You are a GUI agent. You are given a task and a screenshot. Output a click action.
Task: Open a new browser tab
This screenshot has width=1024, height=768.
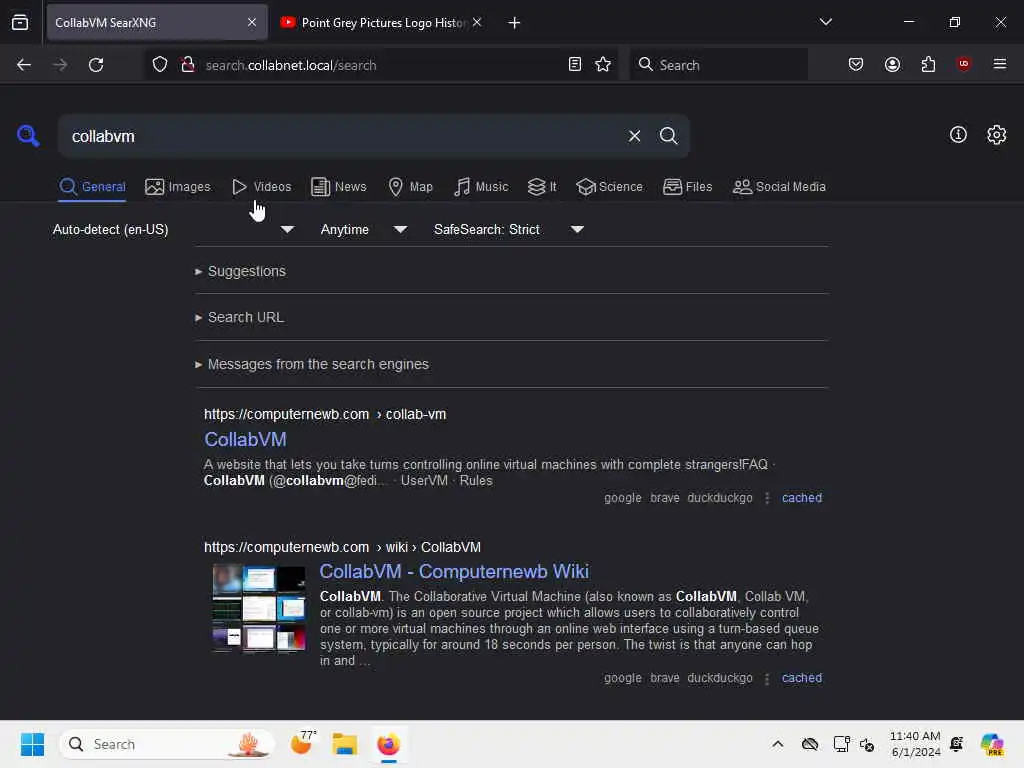click(515, 23)
